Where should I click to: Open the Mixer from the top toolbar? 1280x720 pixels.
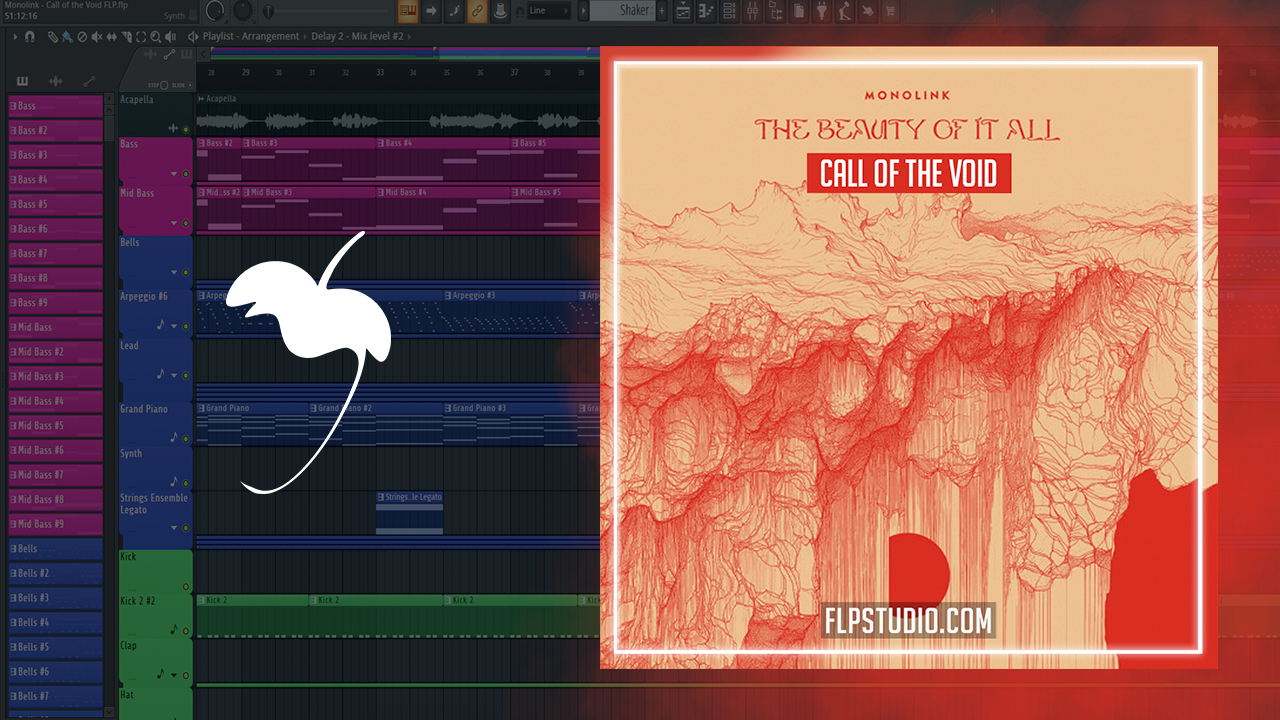click(x=752, y=11)
